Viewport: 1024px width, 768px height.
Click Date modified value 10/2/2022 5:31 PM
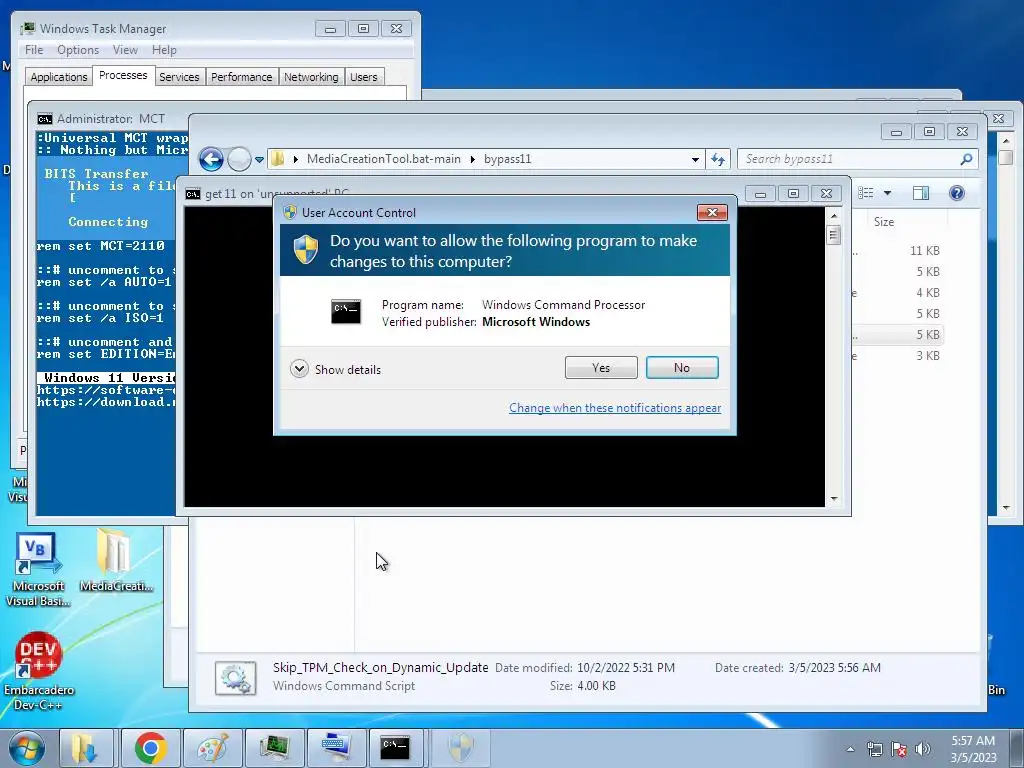626,667
